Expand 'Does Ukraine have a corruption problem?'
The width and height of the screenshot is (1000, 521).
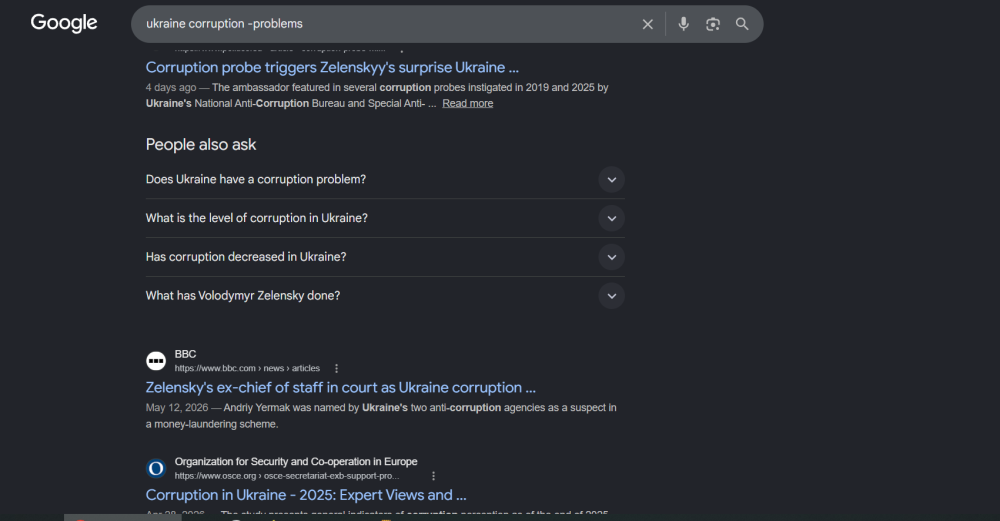[385, 180]
